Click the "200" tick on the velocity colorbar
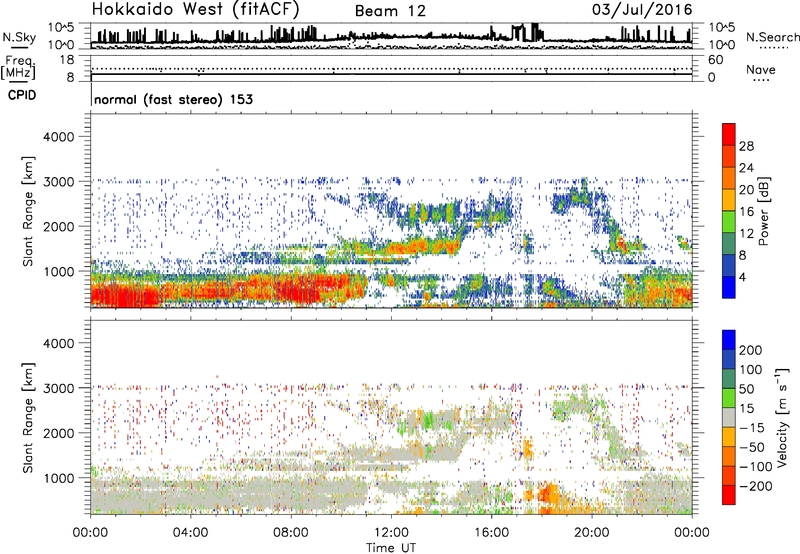This screenshot has width=800, height=554. click(751, 350)
